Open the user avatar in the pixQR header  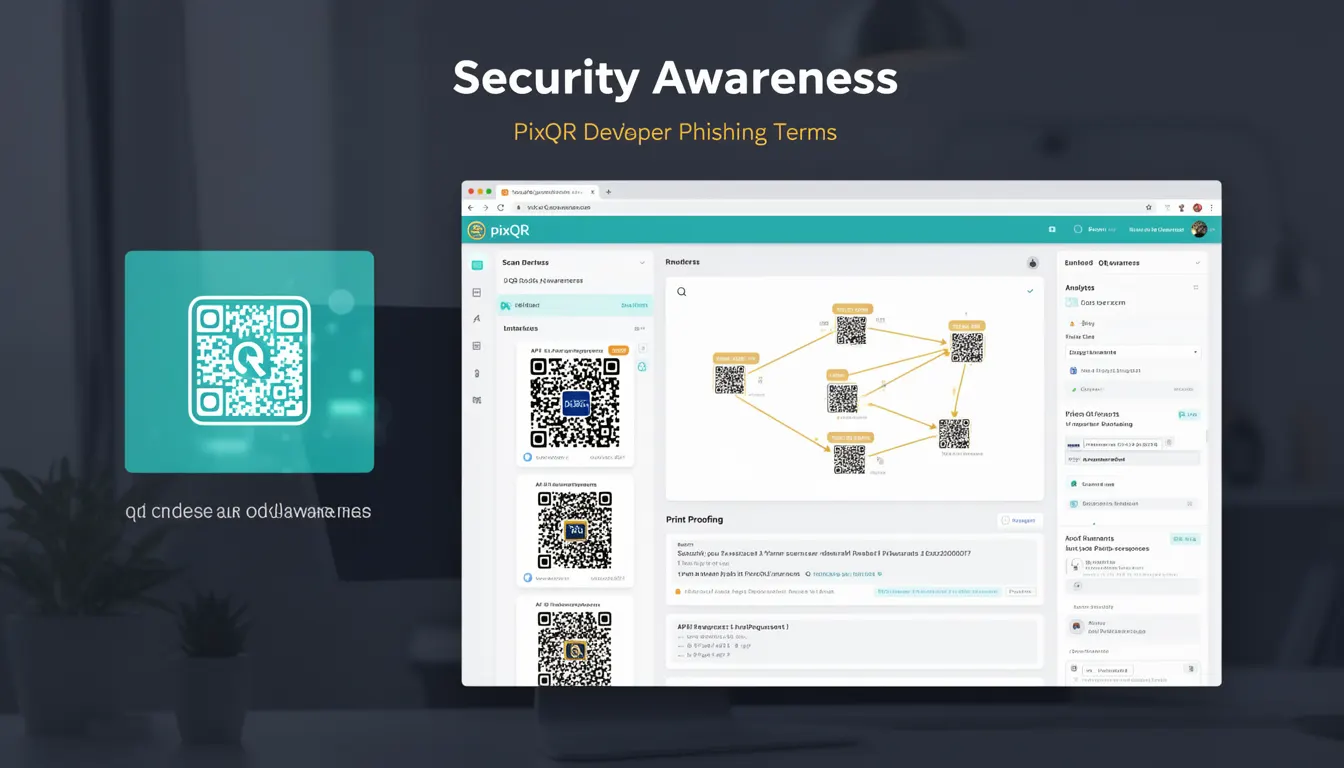pyautogui.click(x=1199, y=229)
